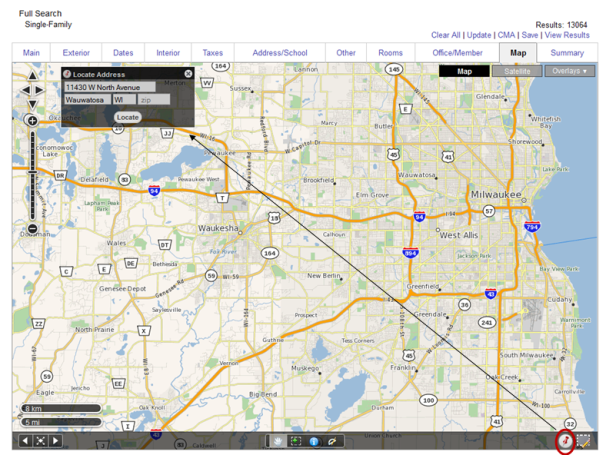Open the Locate Address pushpin tool
The height and width of the screenshot is (455, 600).
pyautogui.click(x=565, y=441)
